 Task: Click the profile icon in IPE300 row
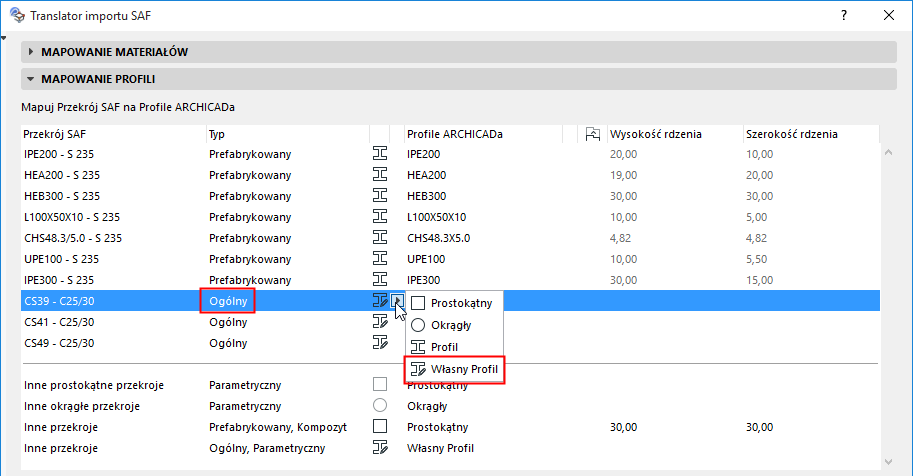[x=380, y=280]
